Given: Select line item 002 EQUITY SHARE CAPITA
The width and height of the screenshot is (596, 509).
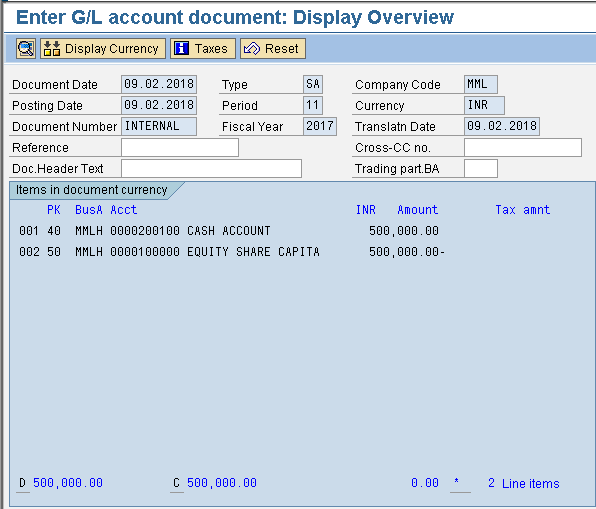Looking at the screenshot, I should tap(232, 252).
